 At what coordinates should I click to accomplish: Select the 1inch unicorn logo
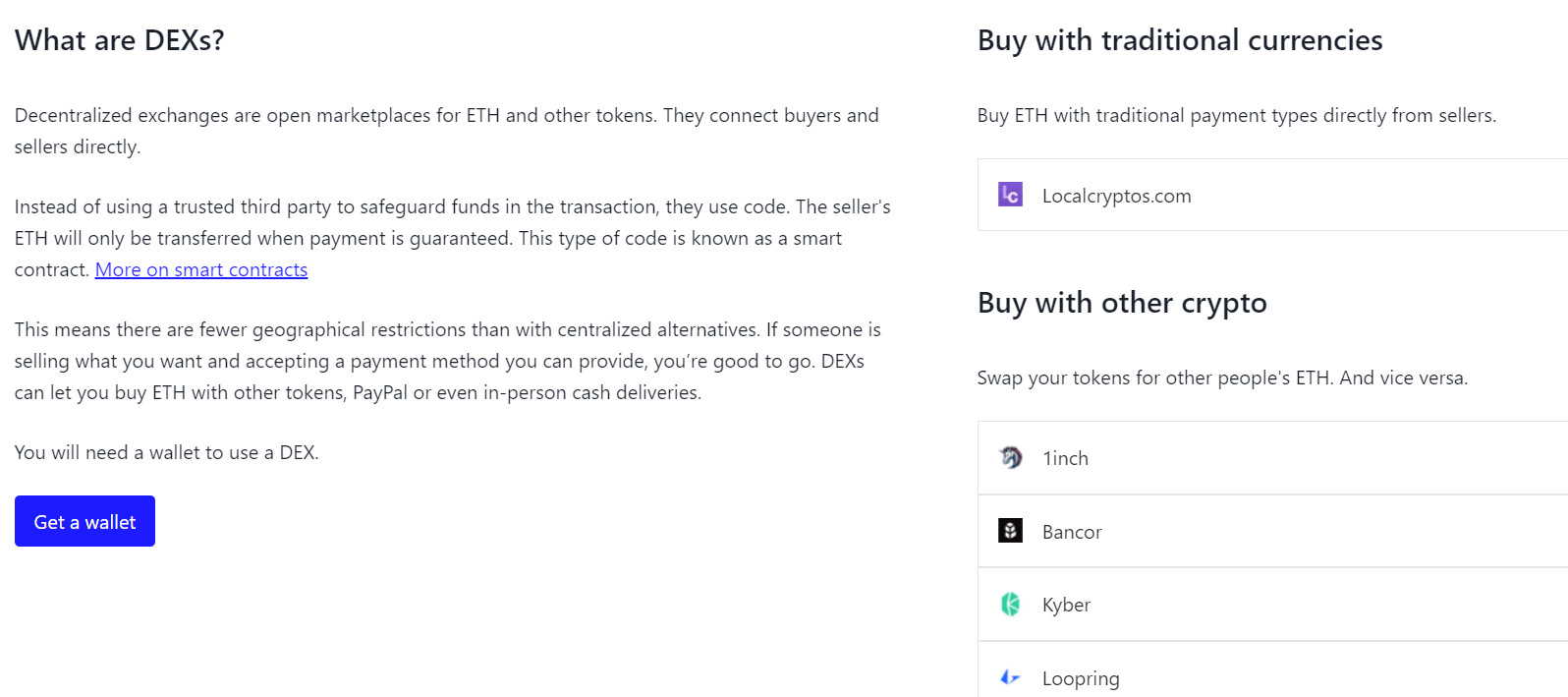click(1011, 457)
